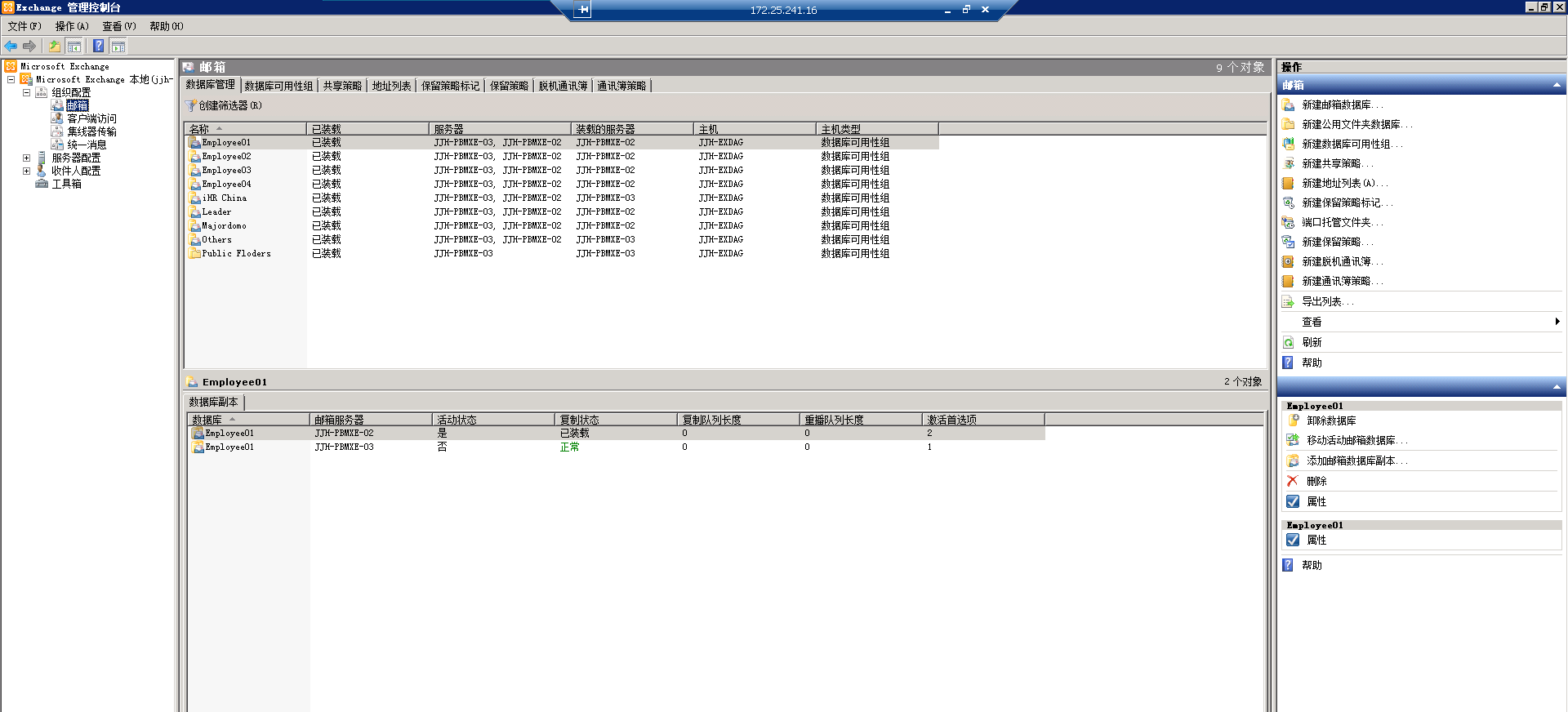1568x712 pixels.
Task: Click the Up one level toolbar icon
Action: point(55,47)
